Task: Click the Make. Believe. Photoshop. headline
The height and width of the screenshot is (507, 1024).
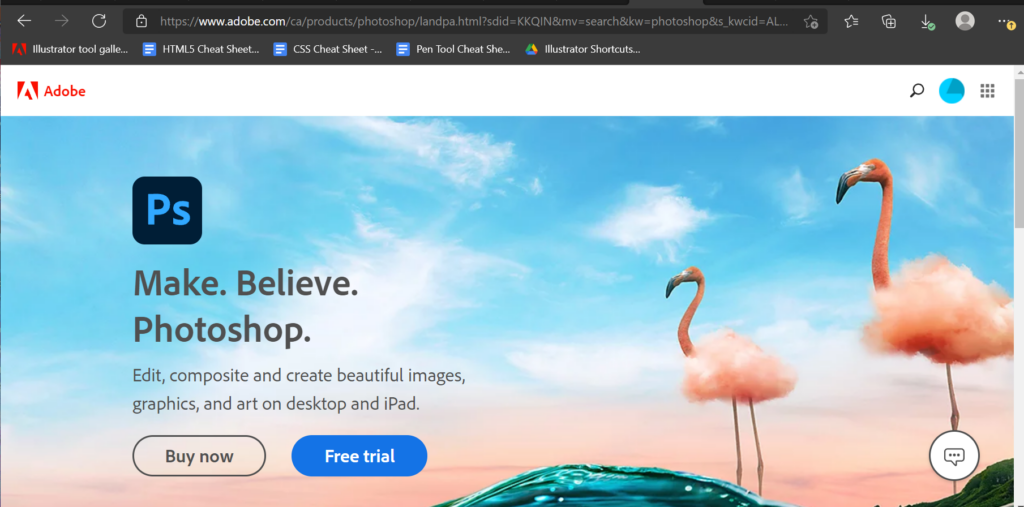Action: [x=246, y=306]
